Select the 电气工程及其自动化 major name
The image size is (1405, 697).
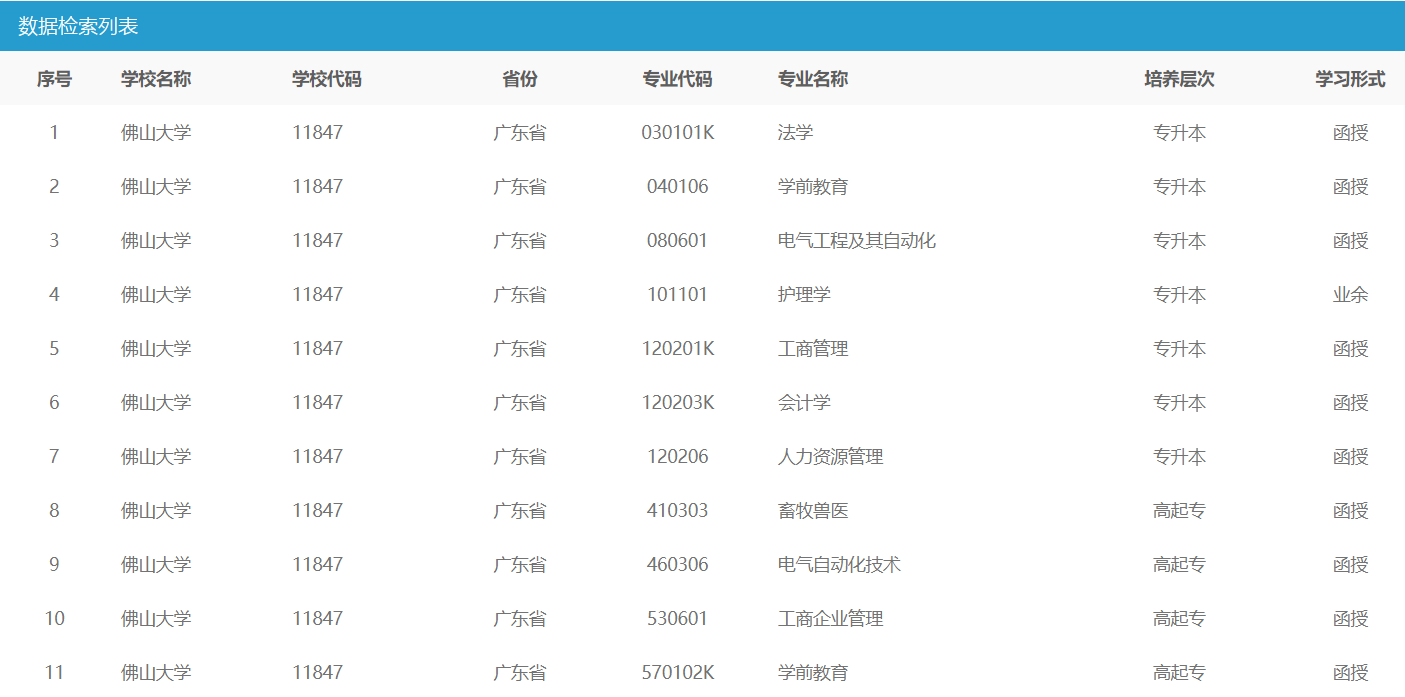click(857, 241)
